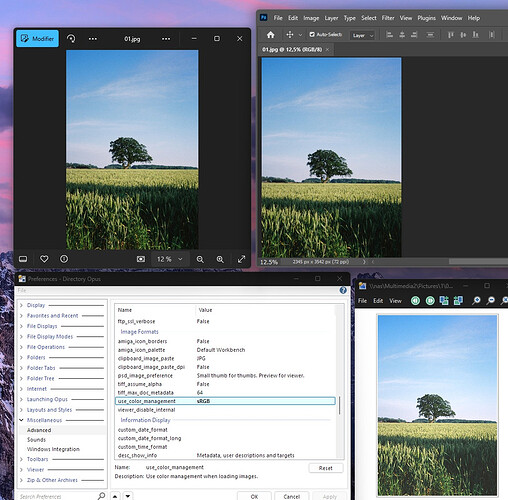The width and height of the screenshot is (508, 500).
Task: Click the next search result down arrow
Action: (x=128, y=496)
